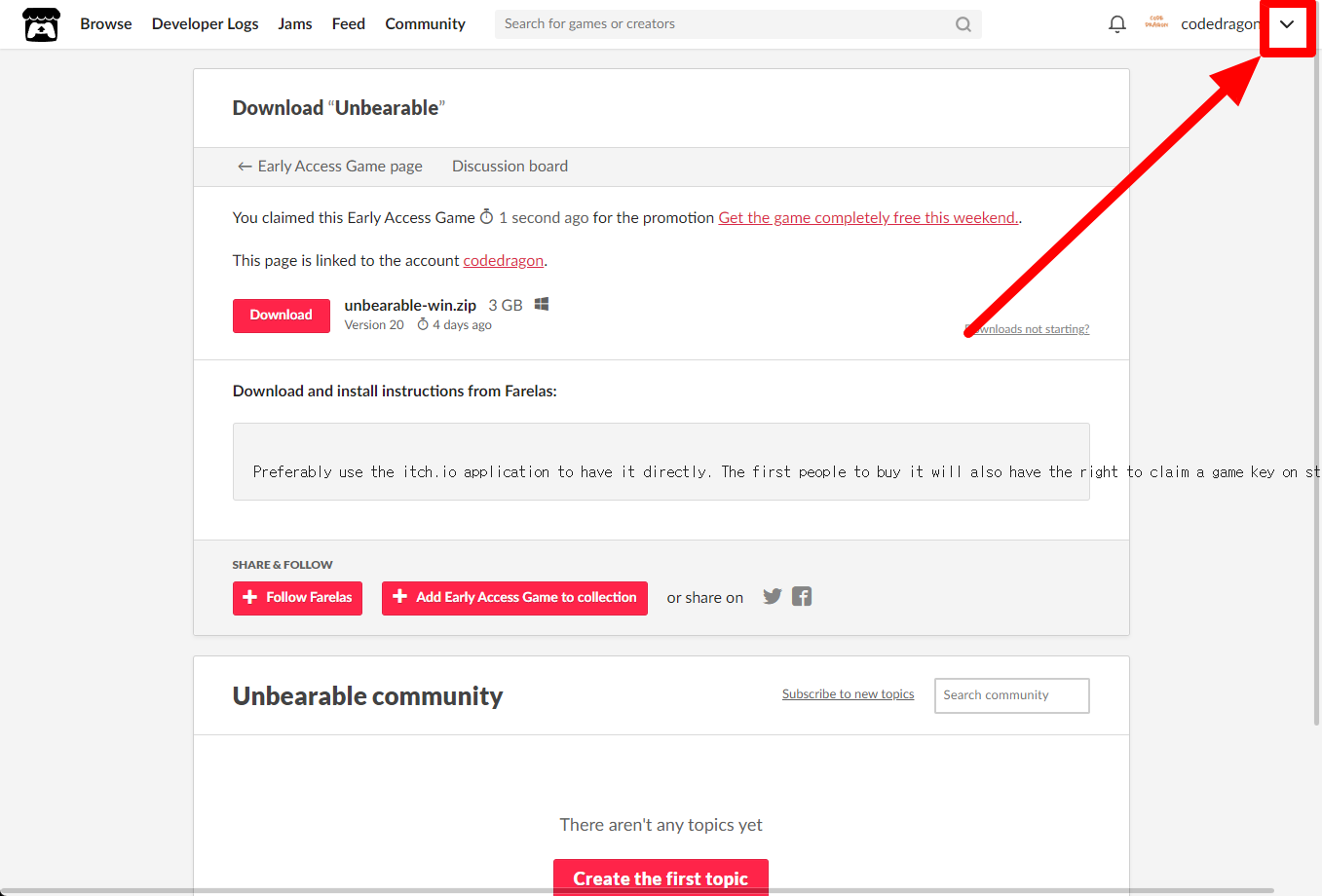Share on Facebook icon
The image size is (1322, 896).
802,596
